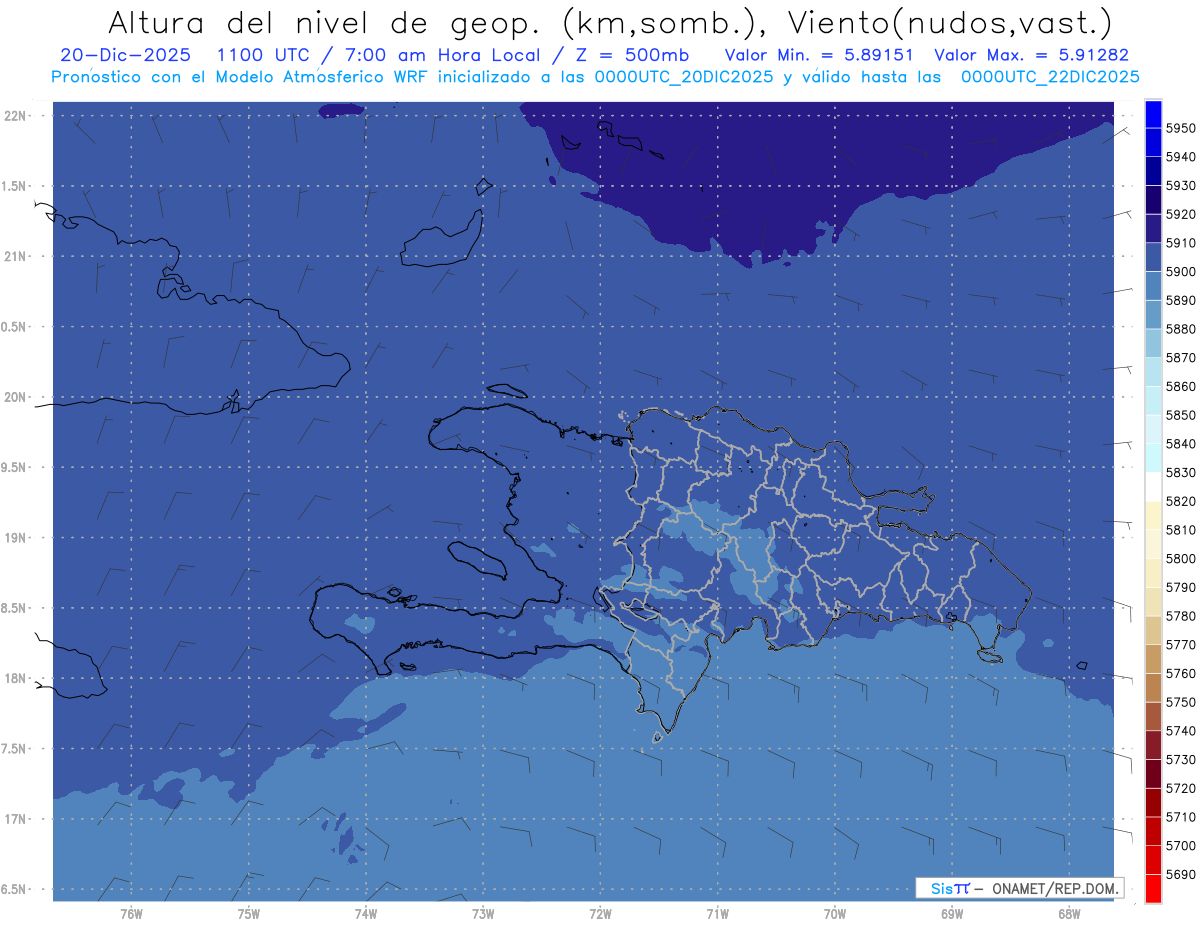Click the navy swatch between 5920 and 5910
The image size is (1200, 927).
(x=1153, y=229)
